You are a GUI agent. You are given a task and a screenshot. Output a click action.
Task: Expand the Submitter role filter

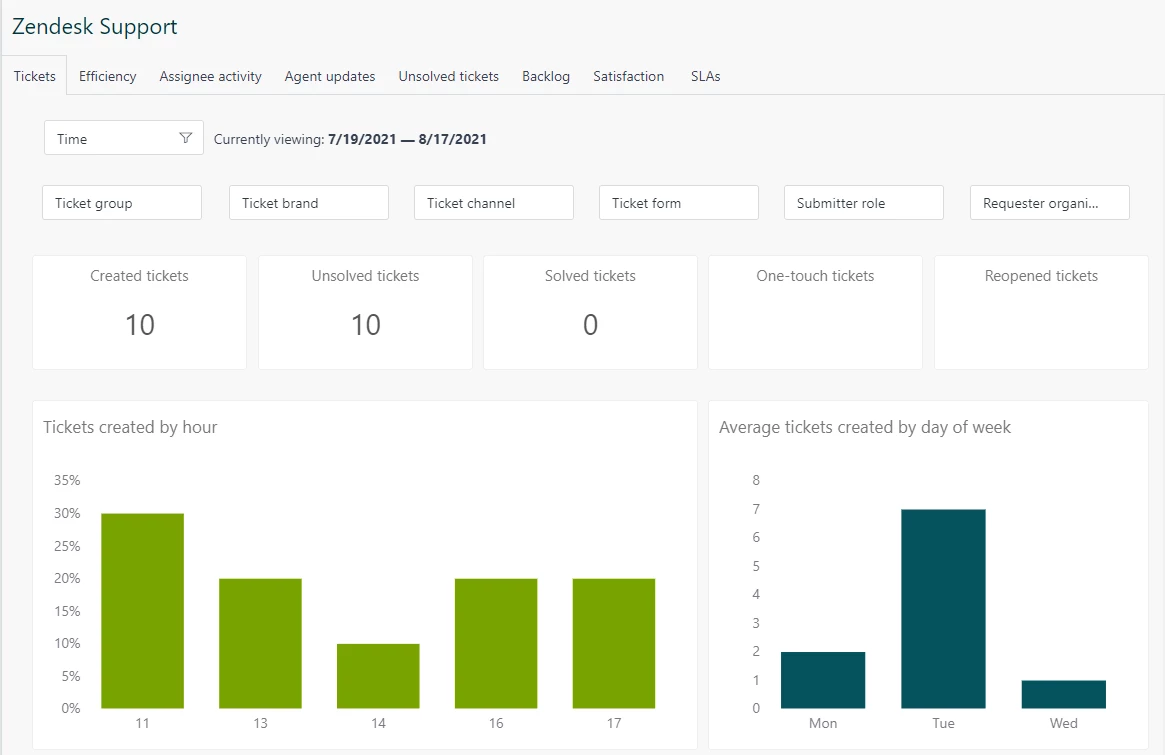coord(864,203)
